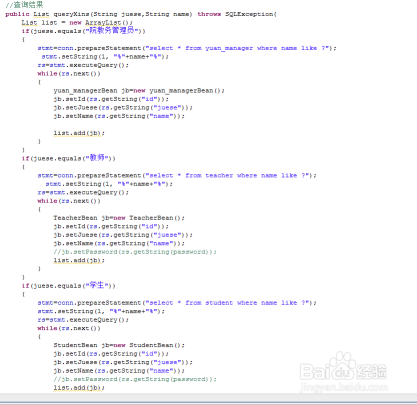417x405 pixels.
Task: Click the "List list = new ArrayList();" line
Action: coord(77,23)
